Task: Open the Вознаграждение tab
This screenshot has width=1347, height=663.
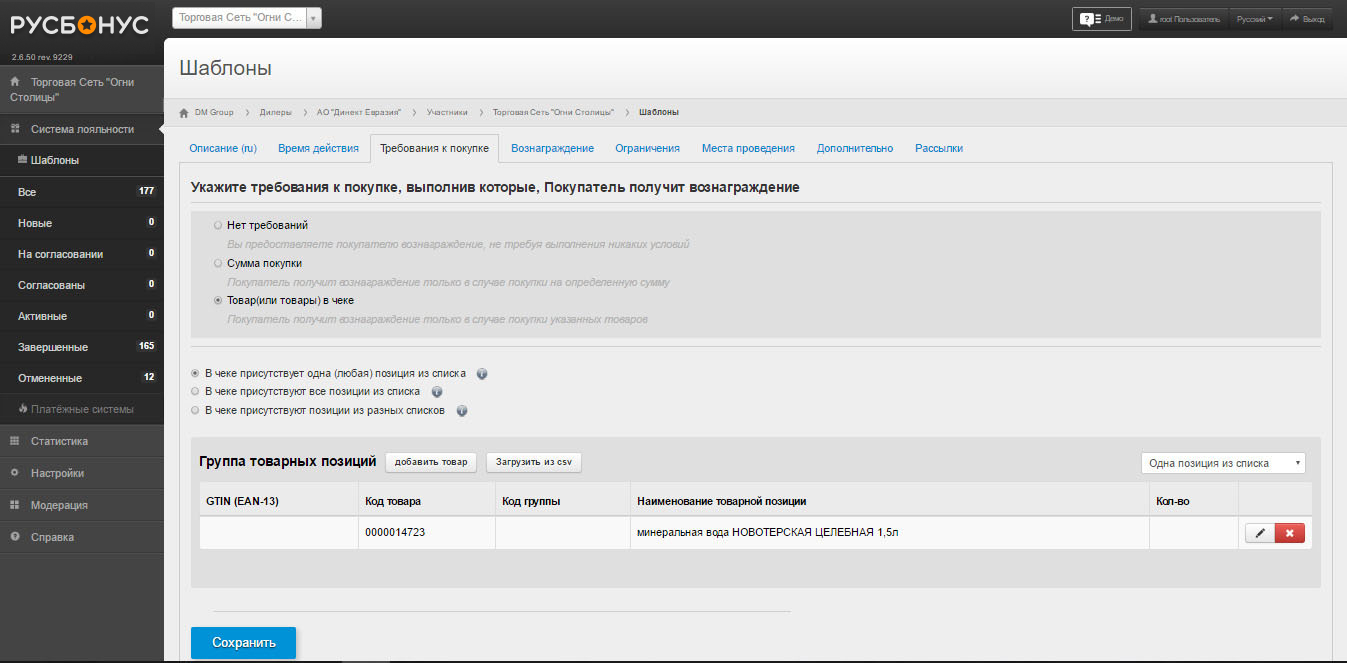Action: coord(552,148)
